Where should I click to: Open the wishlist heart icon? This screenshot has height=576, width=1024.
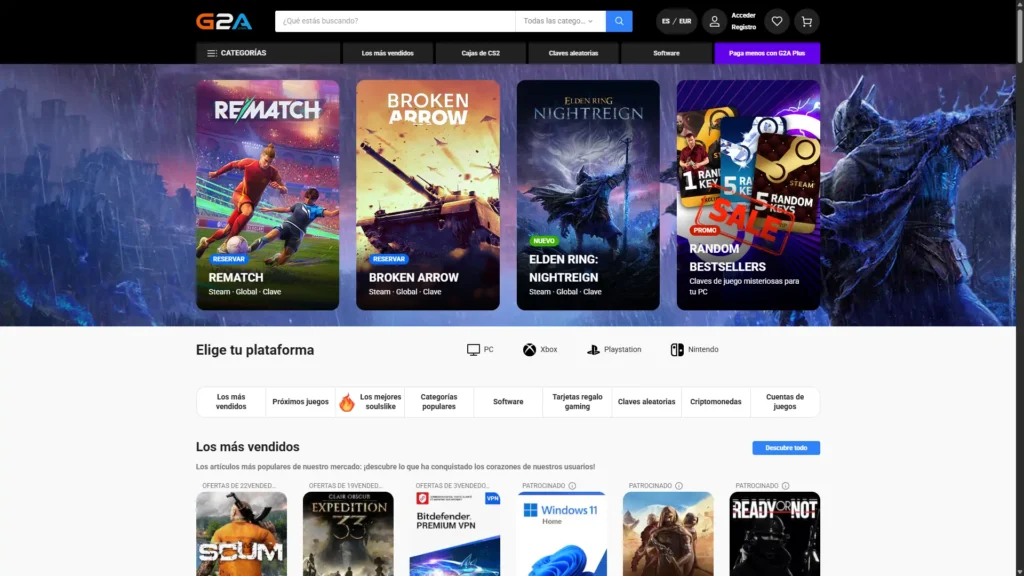(x=776, y=22)
